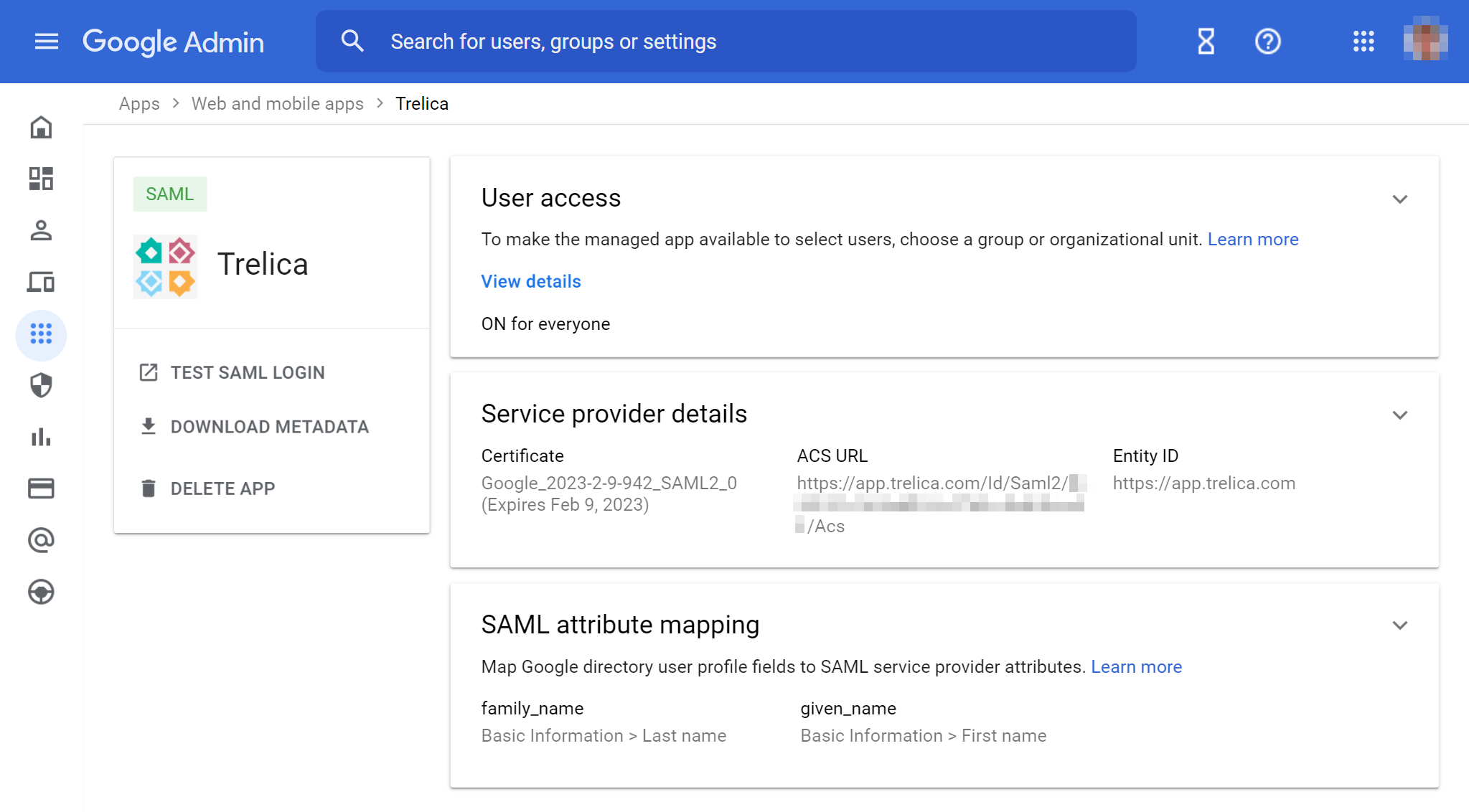This screenshot has width=1469, height=812.
Task: Open Rules steering wheel icon in the sidebar
Action: click(x=41, y=592)
